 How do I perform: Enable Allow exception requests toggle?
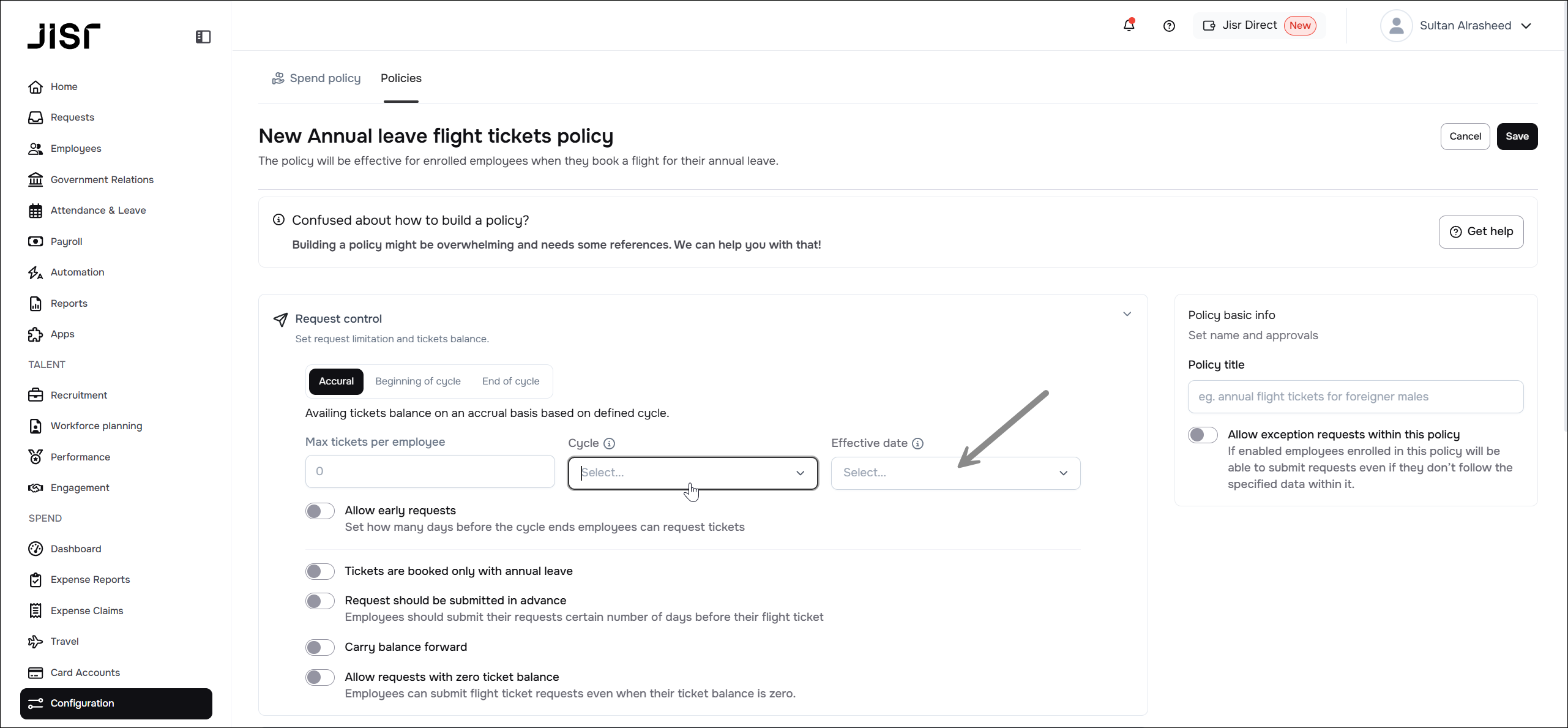coord(1203,435)
